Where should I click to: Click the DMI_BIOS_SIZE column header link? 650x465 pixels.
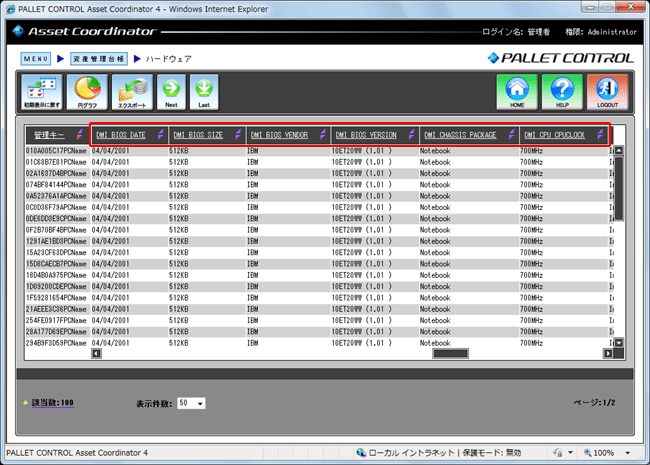tap(198, 135)
